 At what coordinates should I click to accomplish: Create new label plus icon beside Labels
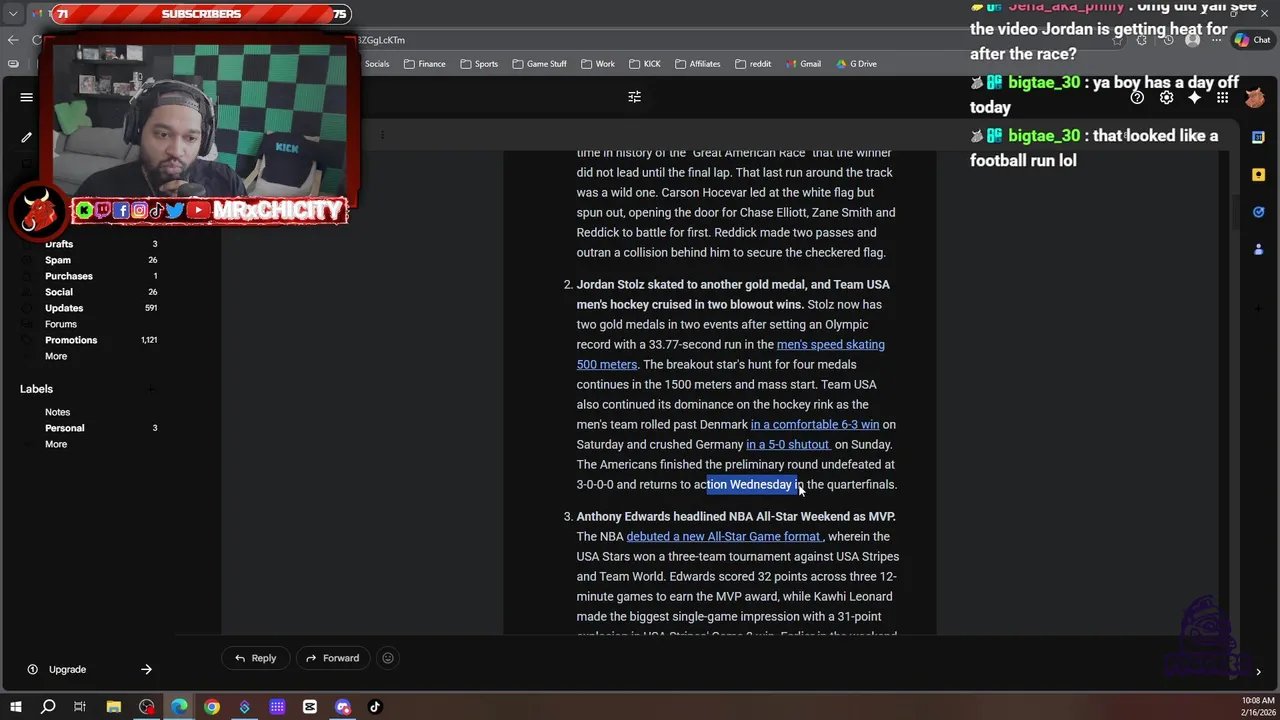[151, 389]
